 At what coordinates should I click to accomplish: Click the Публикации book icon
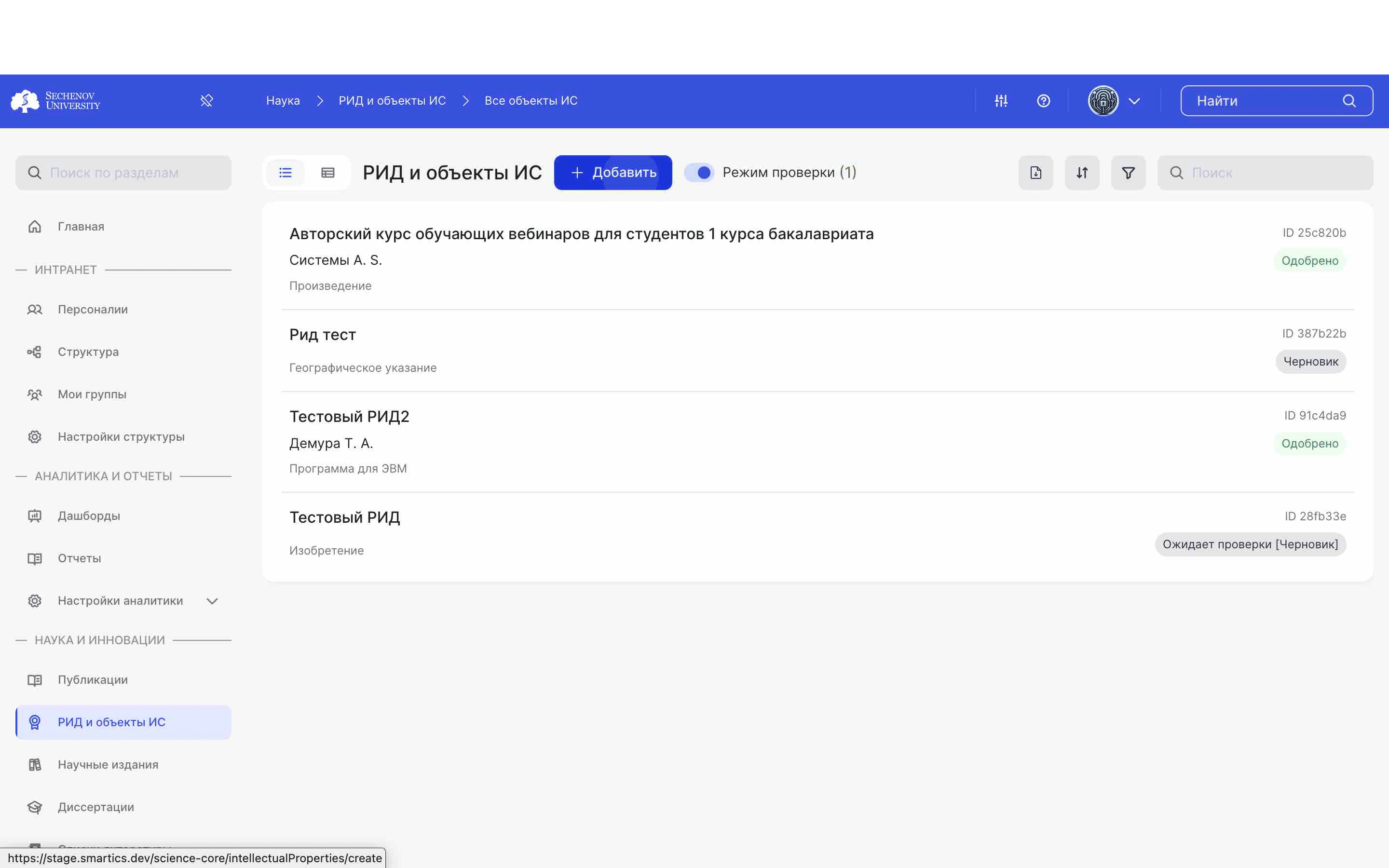(34, 680)
